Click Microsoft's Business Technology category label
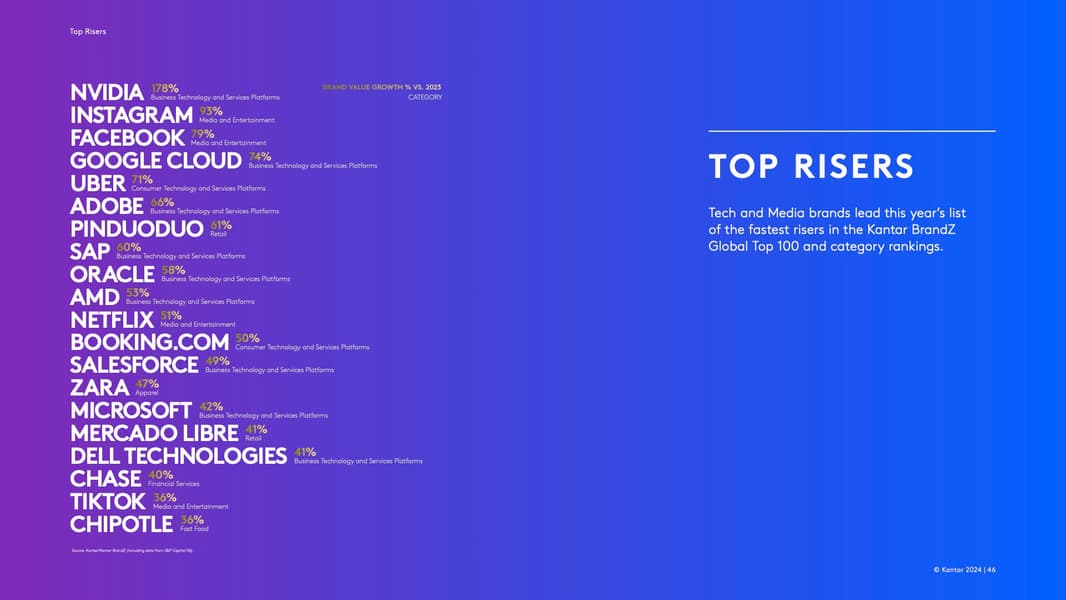This screenshot has width=1066, height=600. 263,416
